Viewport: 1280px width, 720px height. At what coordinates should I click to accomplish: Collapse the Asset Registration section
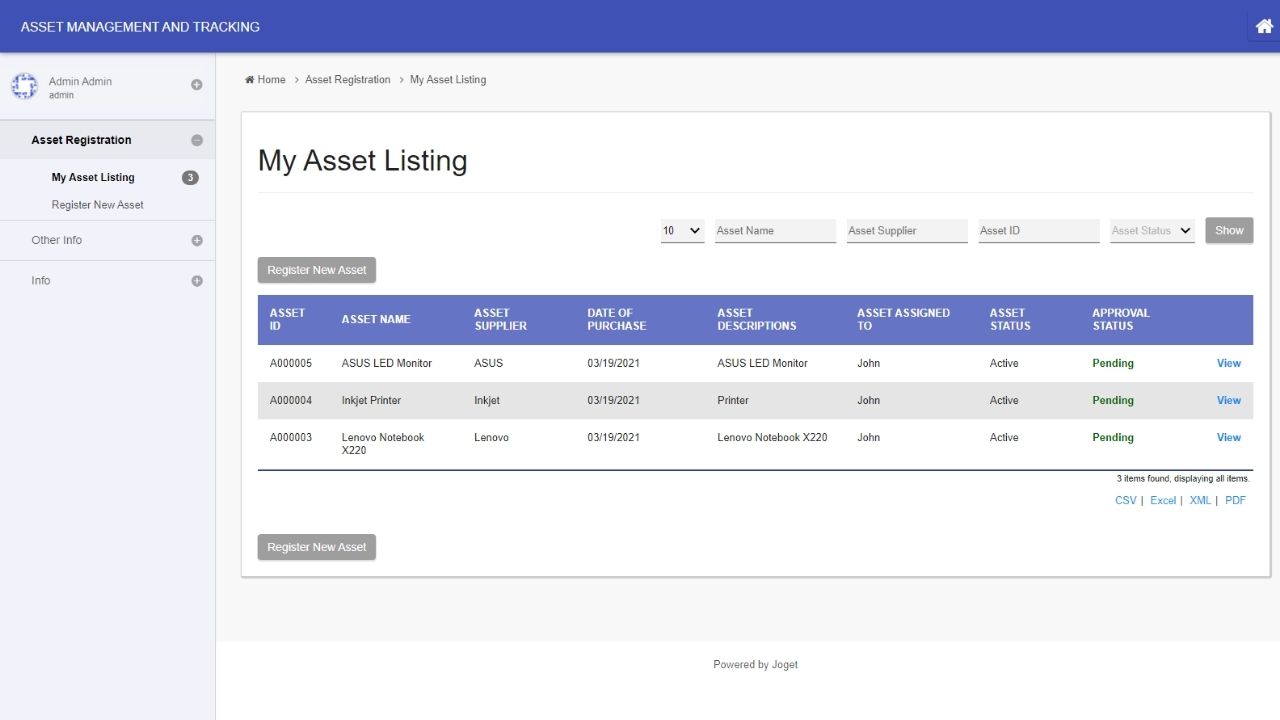pos(196,141)
